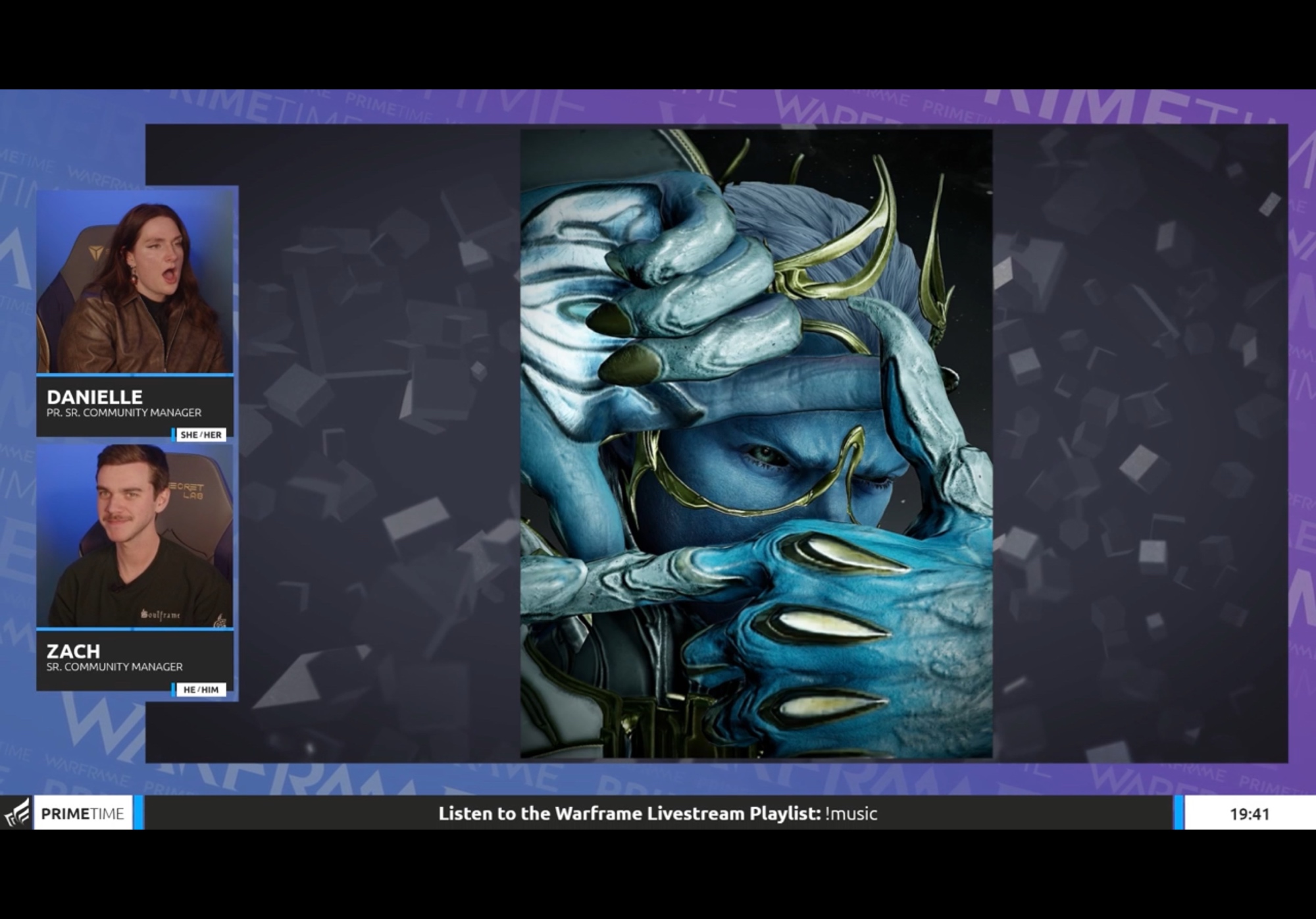
Task: Click the Livestream Playlist ticker text
Action: coord(629,814)
